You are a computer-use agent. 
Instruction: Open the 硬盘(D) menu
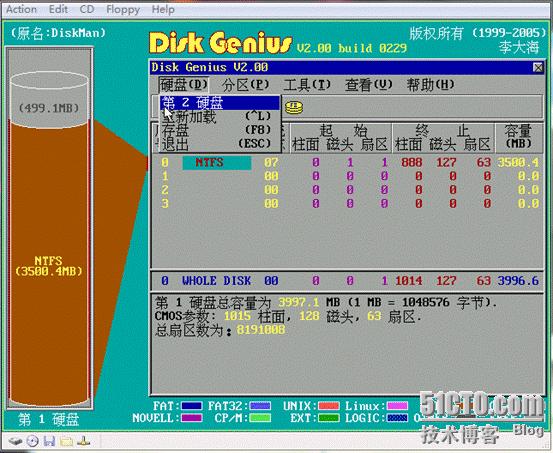coord(183,85)
